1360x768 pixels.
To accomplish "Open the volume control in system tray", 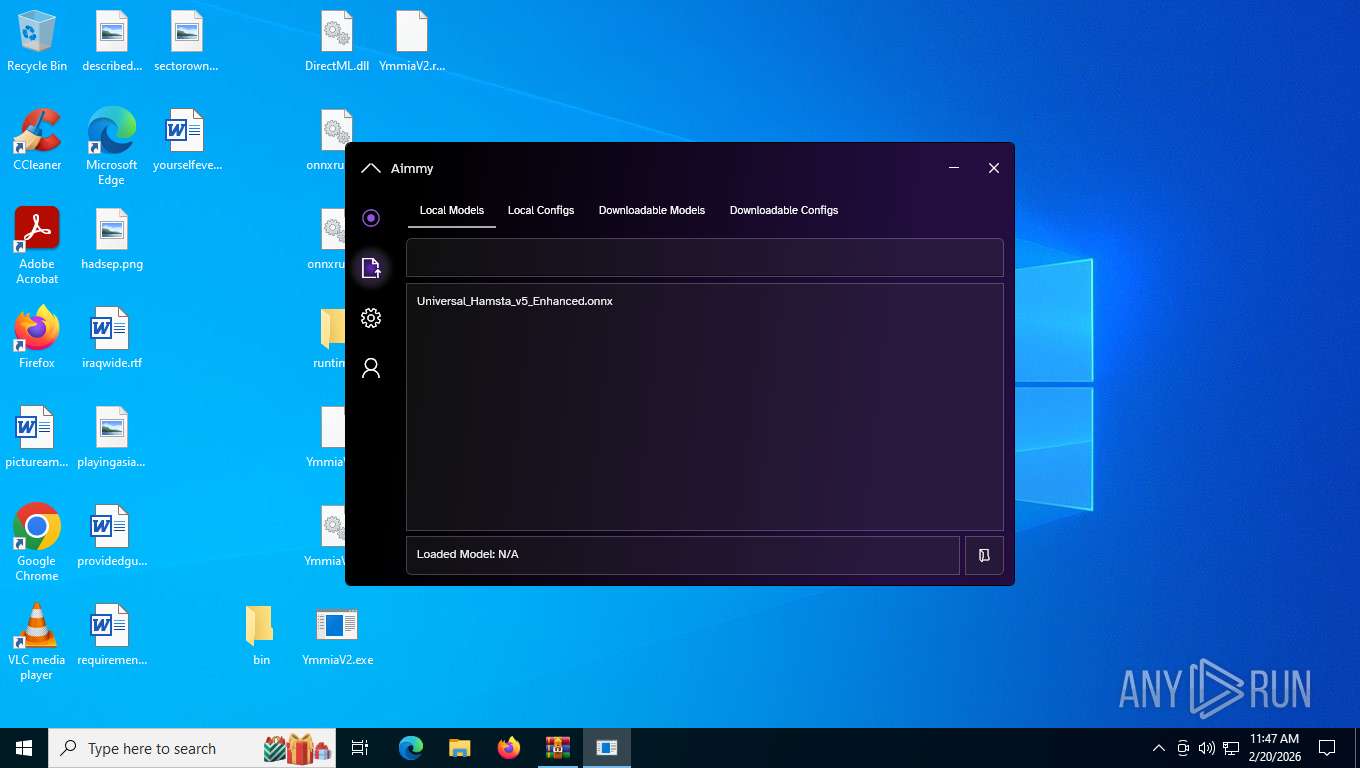I will [x=1207, y=748].
